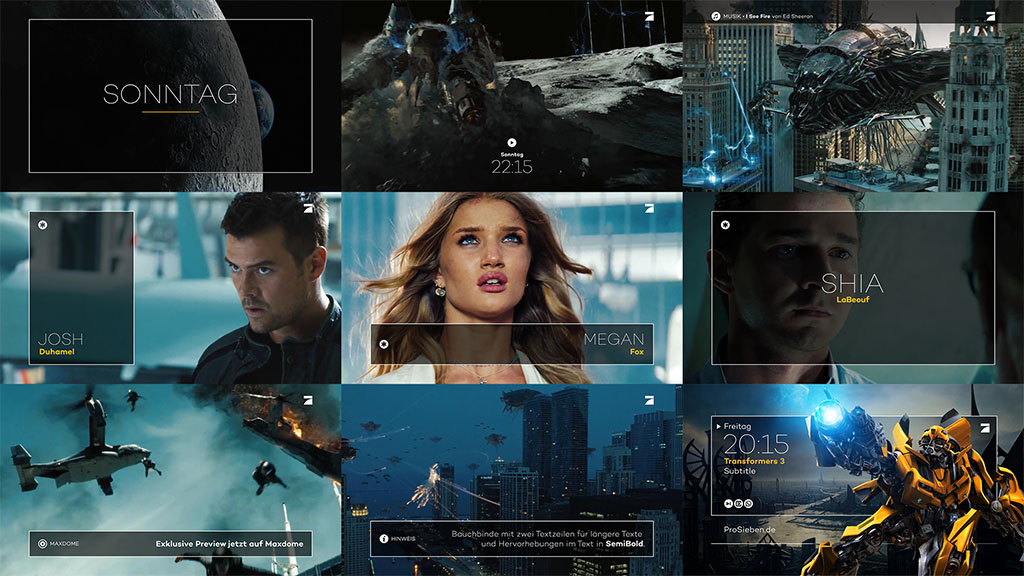Click the yellow Fox surname
This screenshot has height=576, width=1024.
click(x=637, y=352)
